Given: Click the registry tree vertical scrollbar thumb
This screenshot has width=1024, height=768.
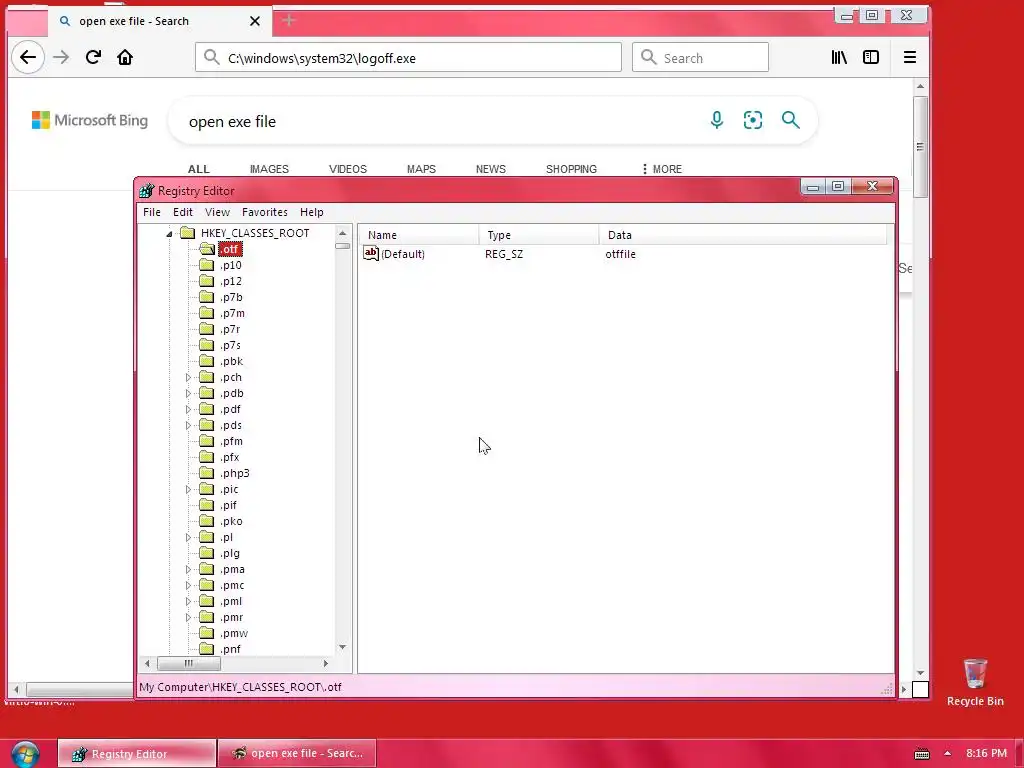Looking at the screenshot, I should (342, 246).
